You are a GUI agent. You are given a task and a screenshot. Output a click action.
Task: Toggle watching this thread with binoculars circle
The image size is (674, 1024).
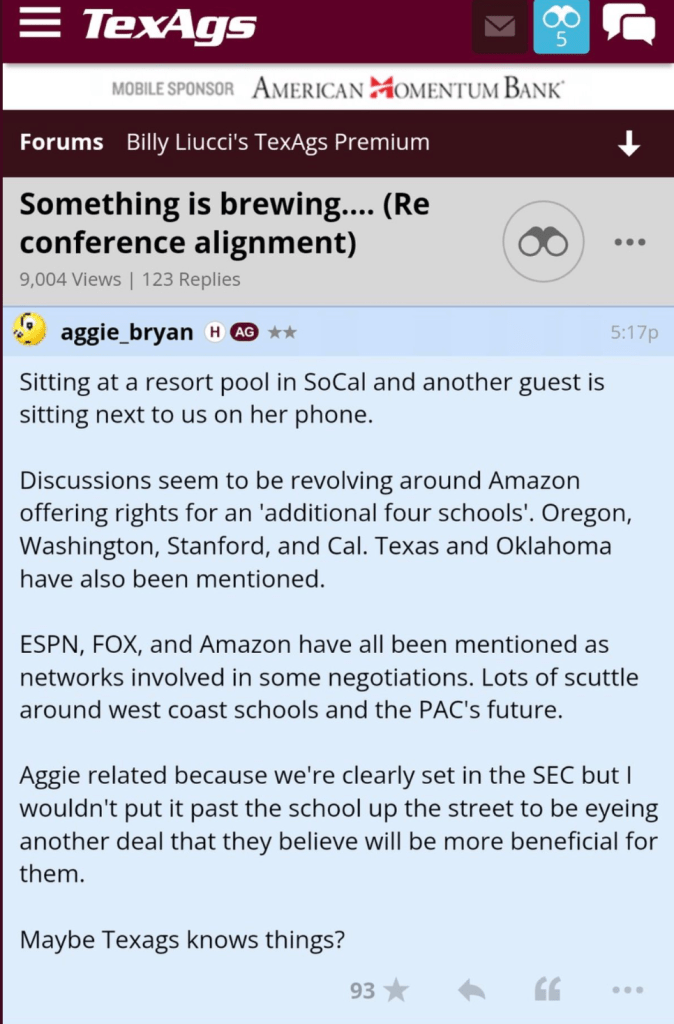543,243
